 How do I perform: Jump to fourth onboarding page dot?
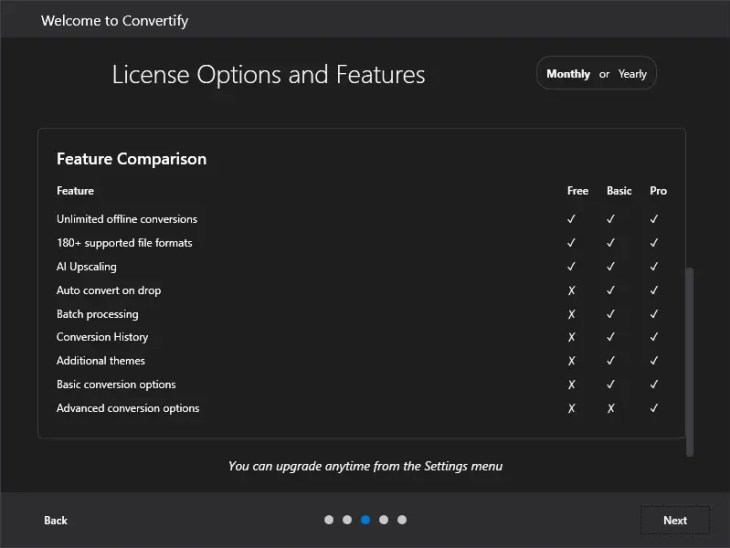pyautogui.click(x=384, y=520)
